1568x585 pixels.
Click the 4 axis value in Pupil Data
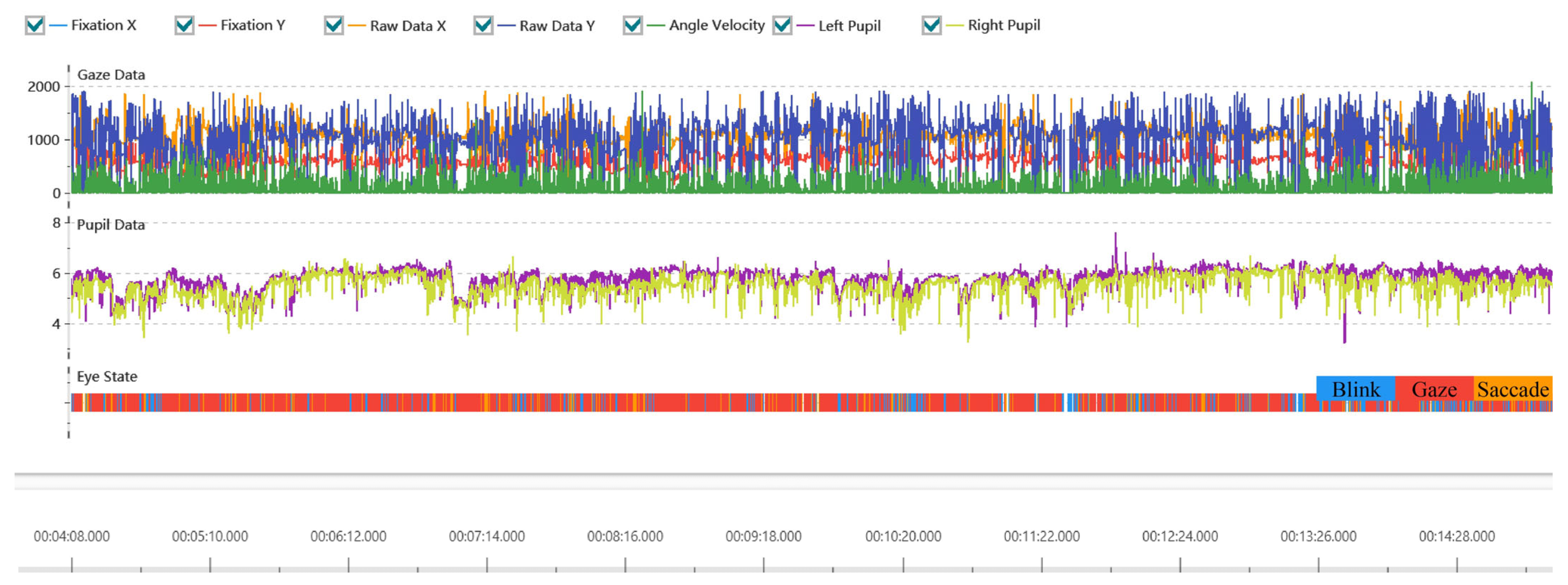(56, 324)
